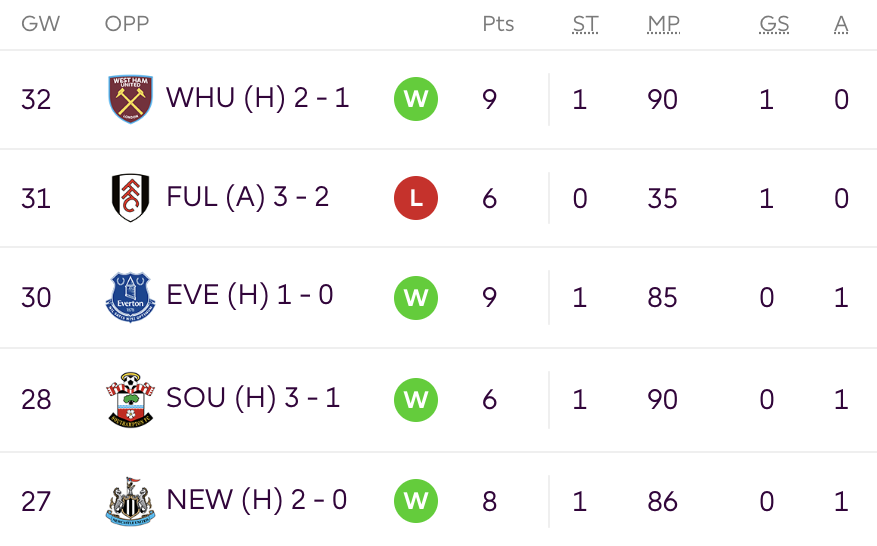Click the W result badge for Newcastle
Image resolution: width=877 pixels, height=546 pixels.
tap(416, 501)
